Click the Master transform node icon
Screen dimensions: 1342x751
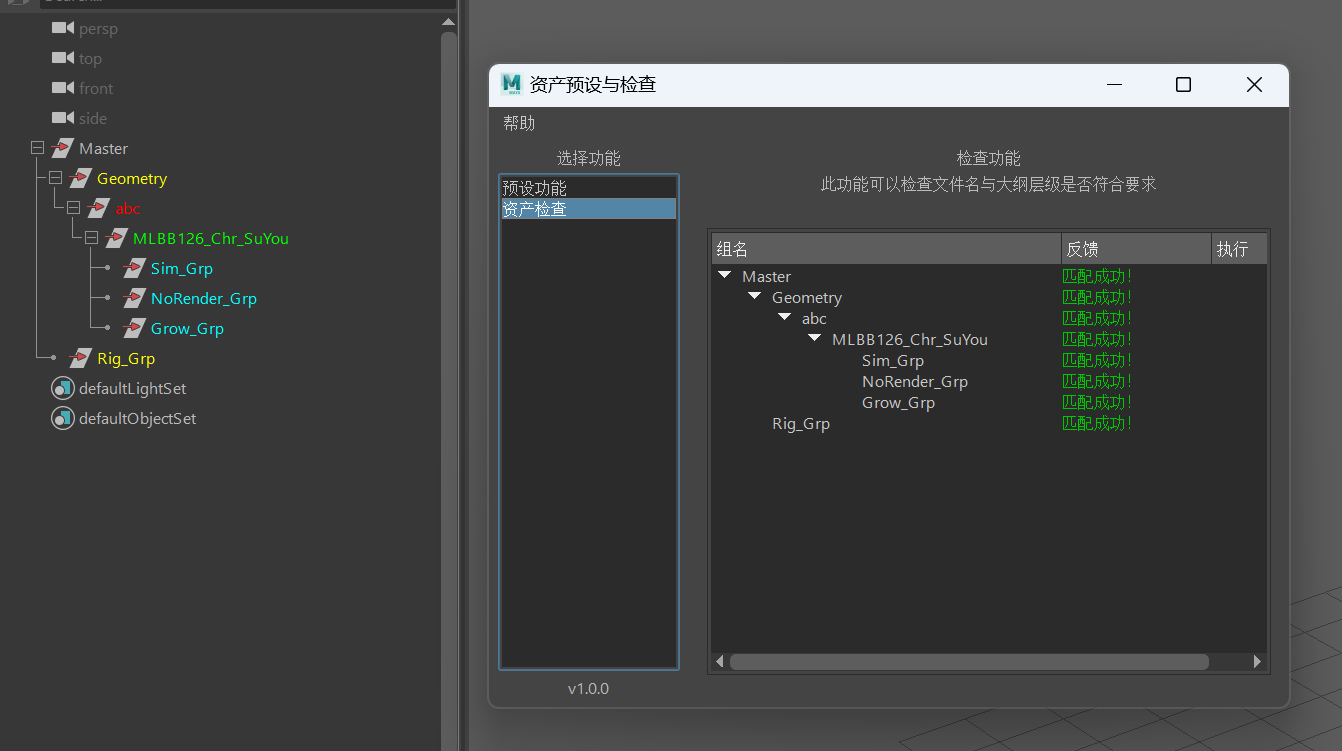tap(63, 148)
